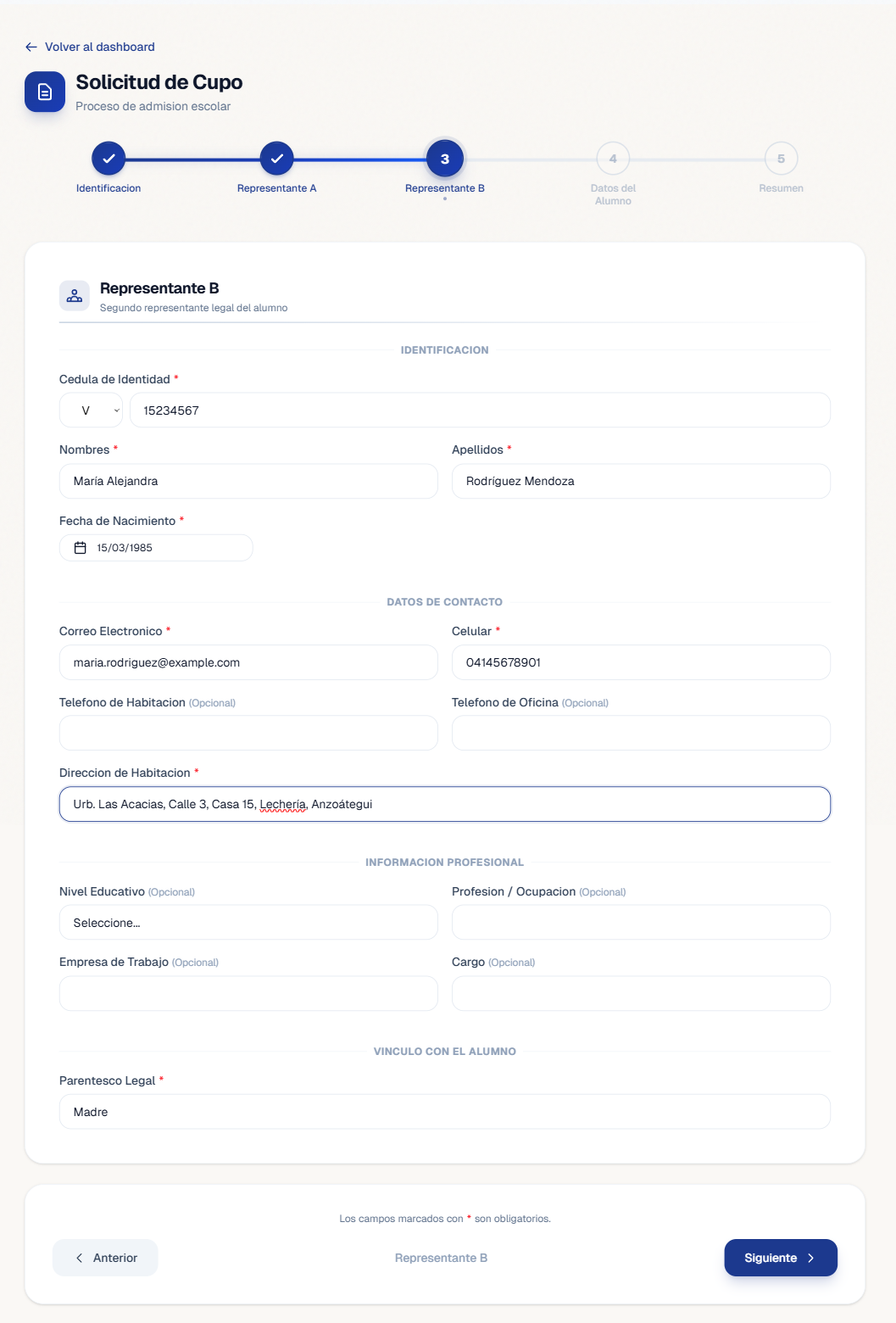The width and height of the screenshot is (896, 1323).
Task: Click the Profesion / Ocupacion text field
Action: [641, 923]
